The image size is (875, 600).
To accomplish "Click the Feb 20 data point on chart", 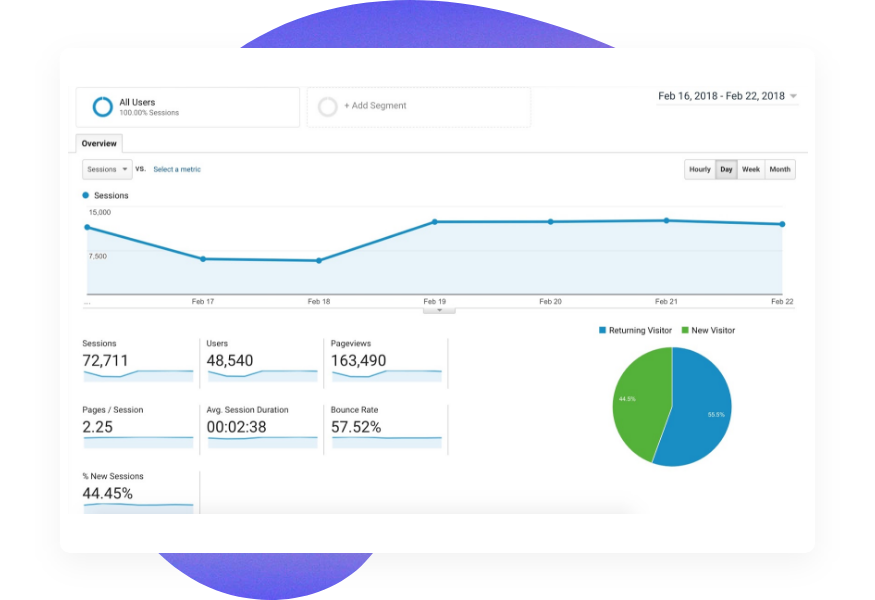I will coord(551,222).
